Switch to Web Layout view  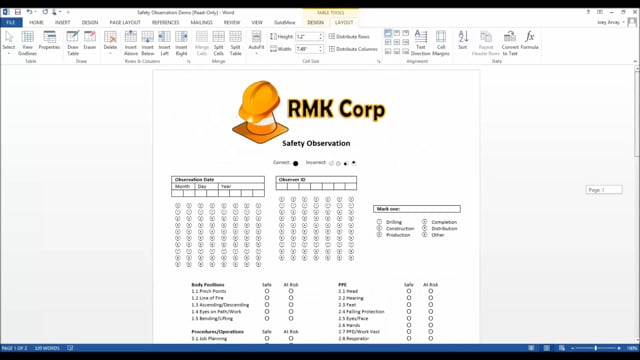pyautogui.click(x=562, y=348)
